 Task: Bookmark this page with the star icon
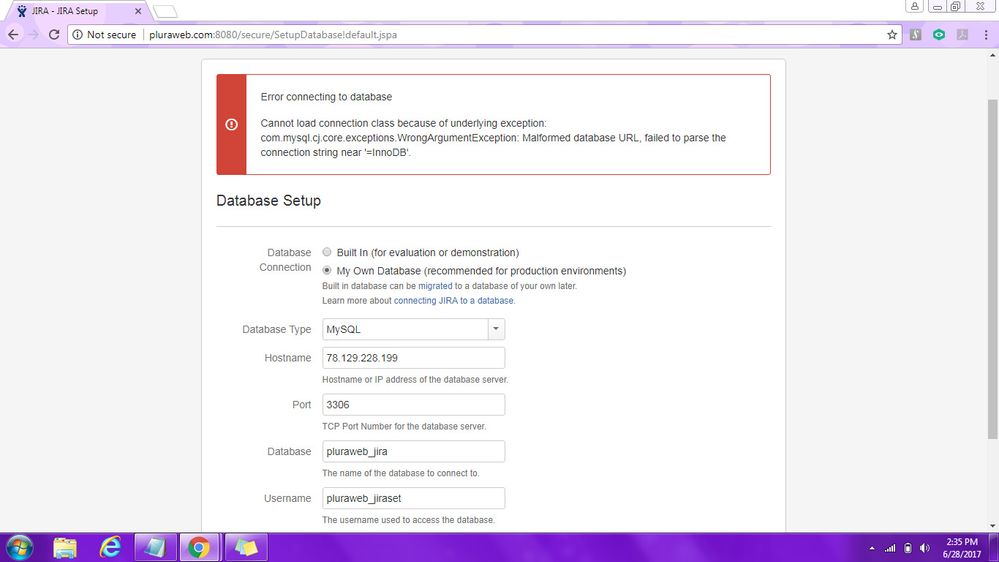[892, 34]
